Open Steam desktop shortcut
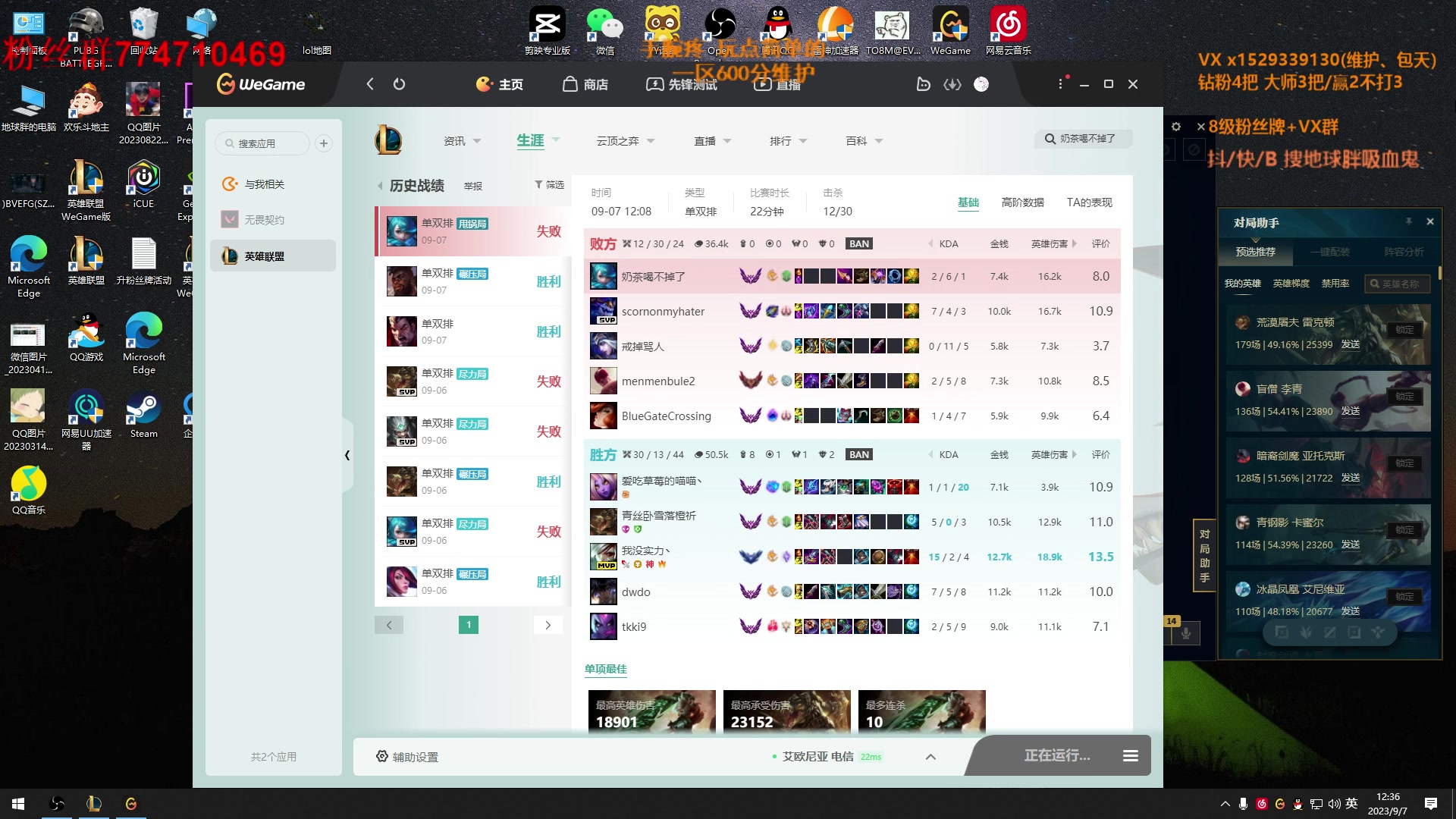Image resolution: width=1456 pixels, height=819 pixels. click(143, 416)
